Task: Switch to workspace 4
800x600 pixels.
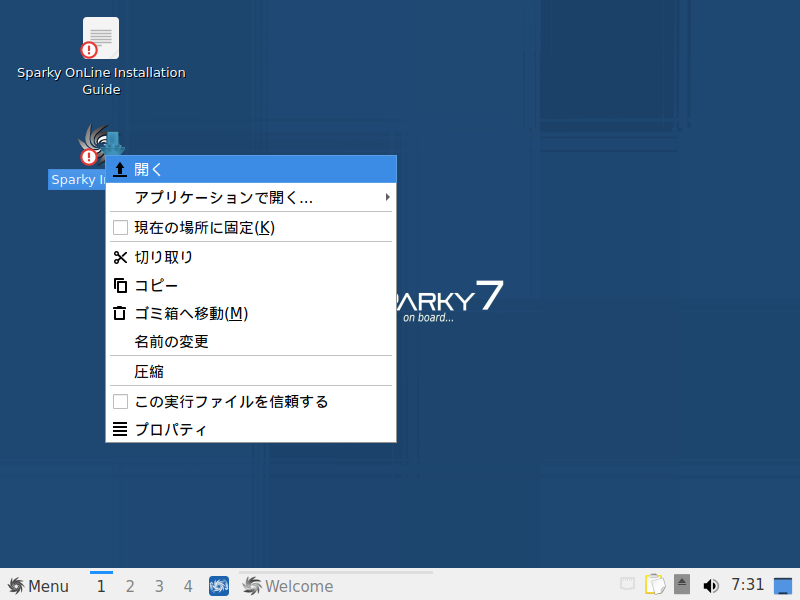Action: pos(188,586)
